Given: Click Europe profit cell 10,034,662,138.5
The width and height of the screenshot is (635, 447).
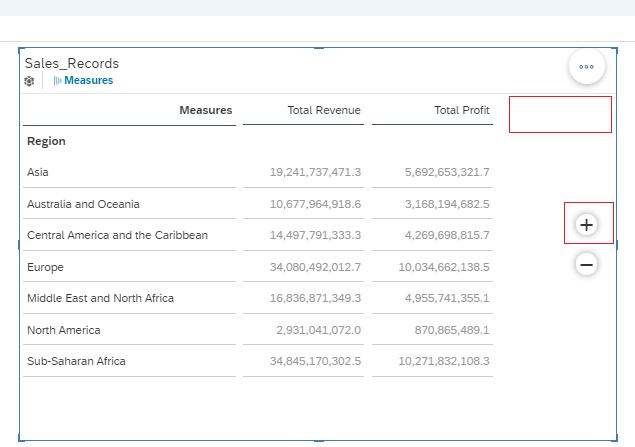Looking at the screenshot, I should point(444,267).
